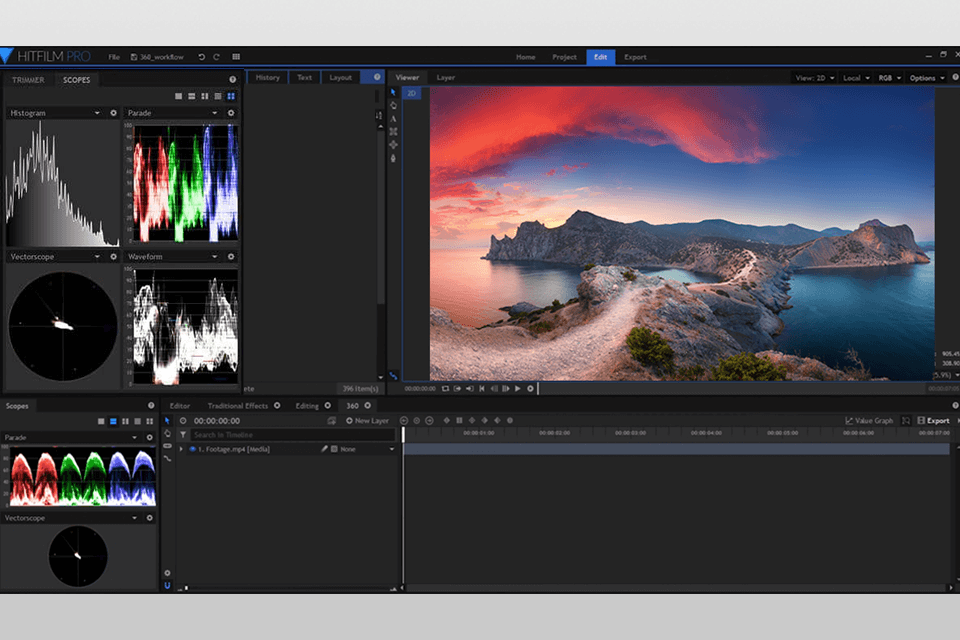Jump to start of the clip
The width and height of the screenshot is (960, 640).
coord(482,389)
